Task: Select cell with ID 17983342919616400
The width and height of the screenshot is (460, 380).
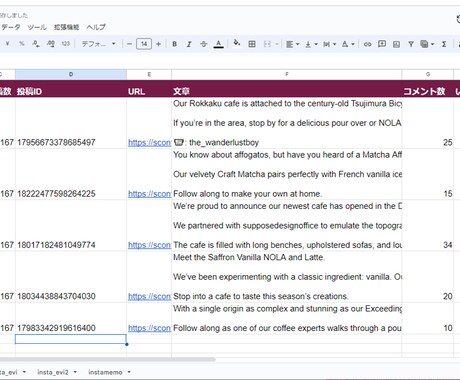Action: [71, 319]
